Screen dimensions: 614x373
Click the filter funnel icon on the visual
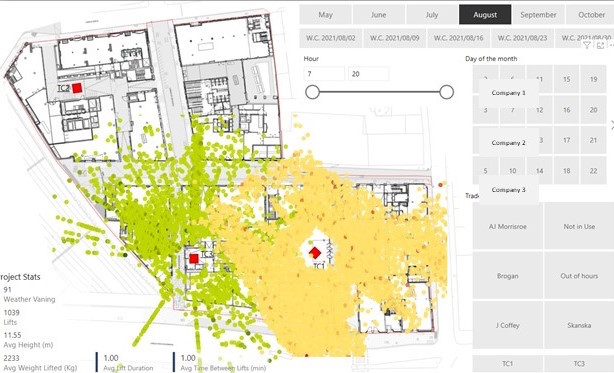point(587,45)
